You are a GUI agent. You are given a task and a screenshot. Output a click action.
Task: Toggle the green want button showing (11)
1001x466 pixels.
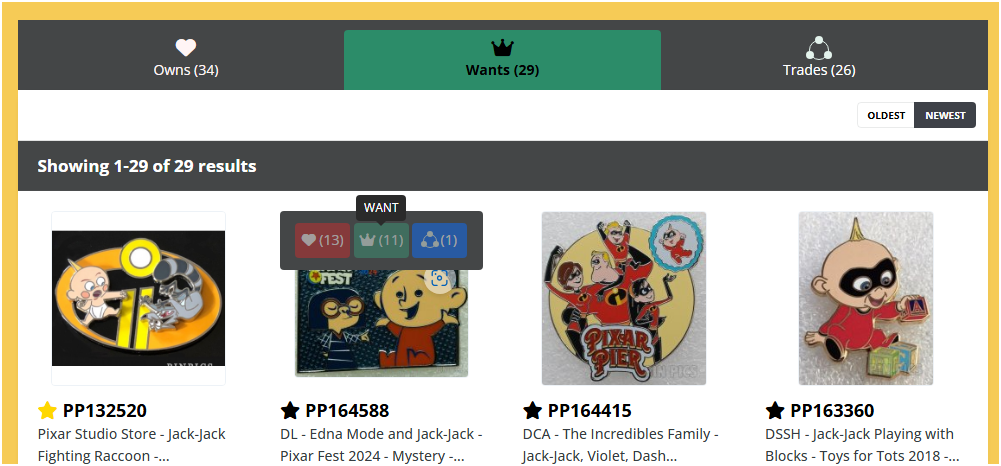381,241
